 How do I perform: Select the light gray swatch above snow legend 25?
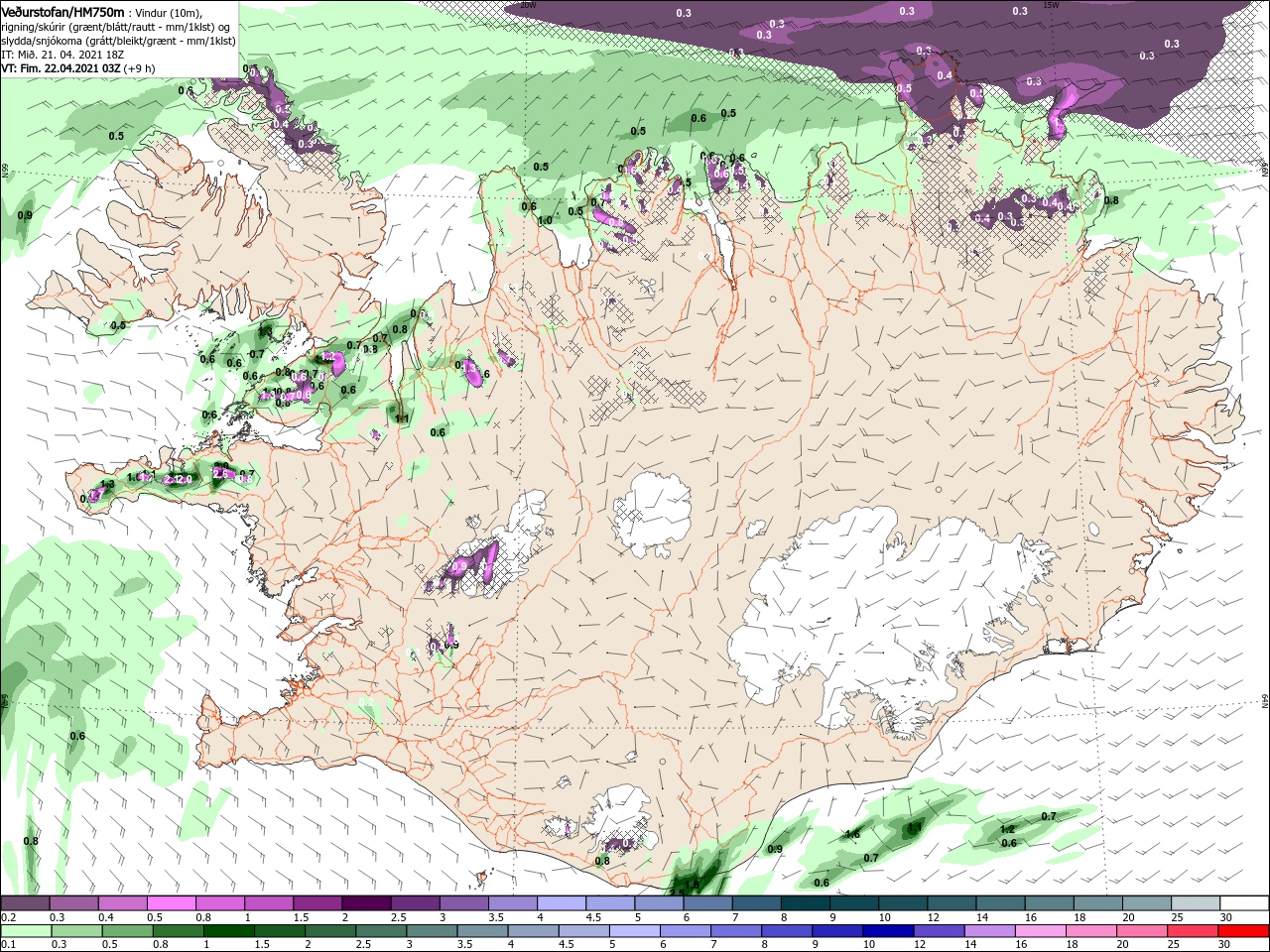click(x=1196, y=903)
